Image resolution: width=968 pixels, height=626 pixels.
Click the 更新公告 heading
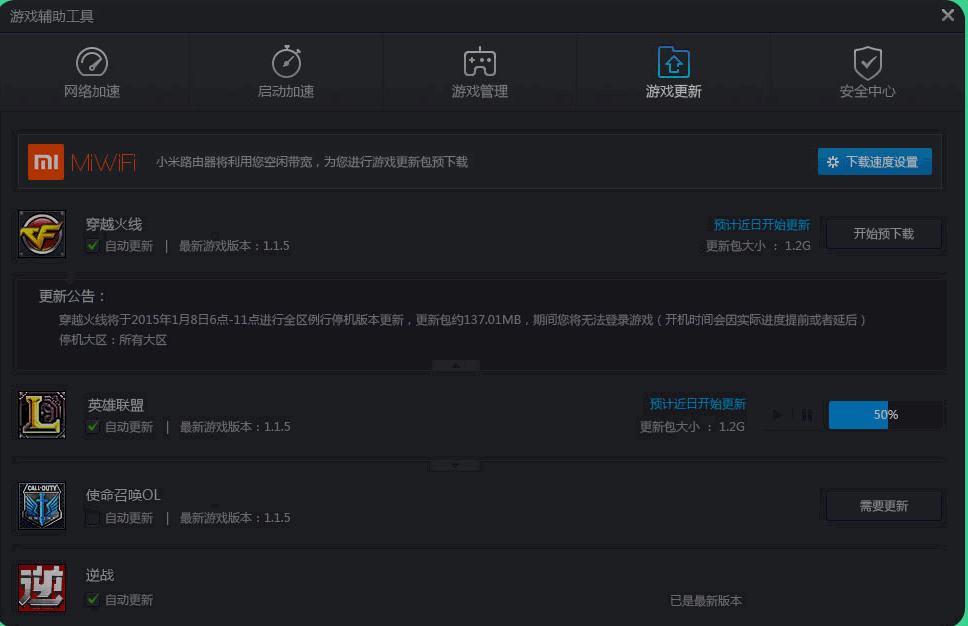72,296
